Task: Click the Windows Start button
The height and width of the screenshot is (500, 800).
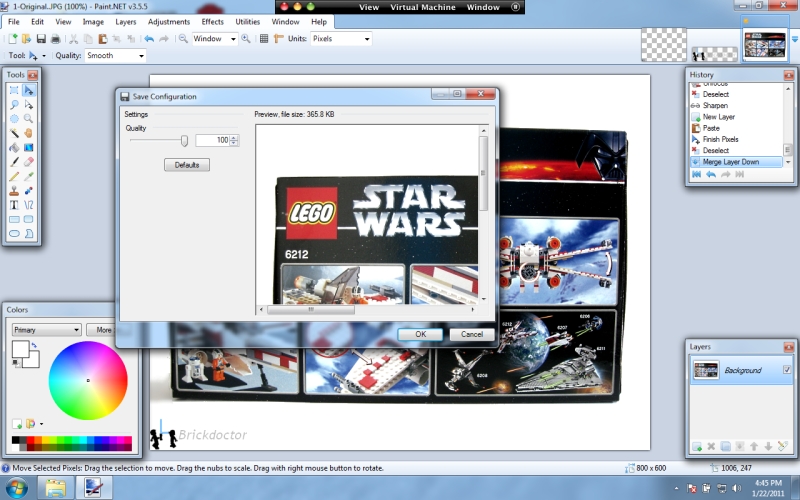Action: [x=16, y=488]
